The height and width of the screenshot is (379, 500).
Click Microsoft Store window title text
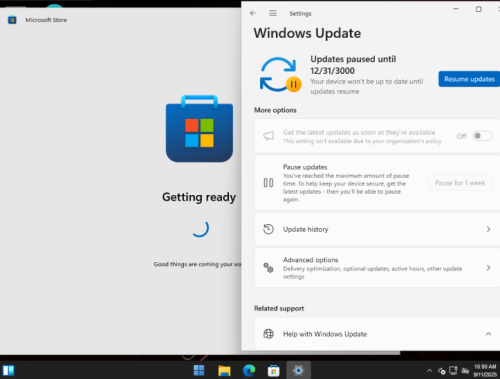click(x=46, y=20)
